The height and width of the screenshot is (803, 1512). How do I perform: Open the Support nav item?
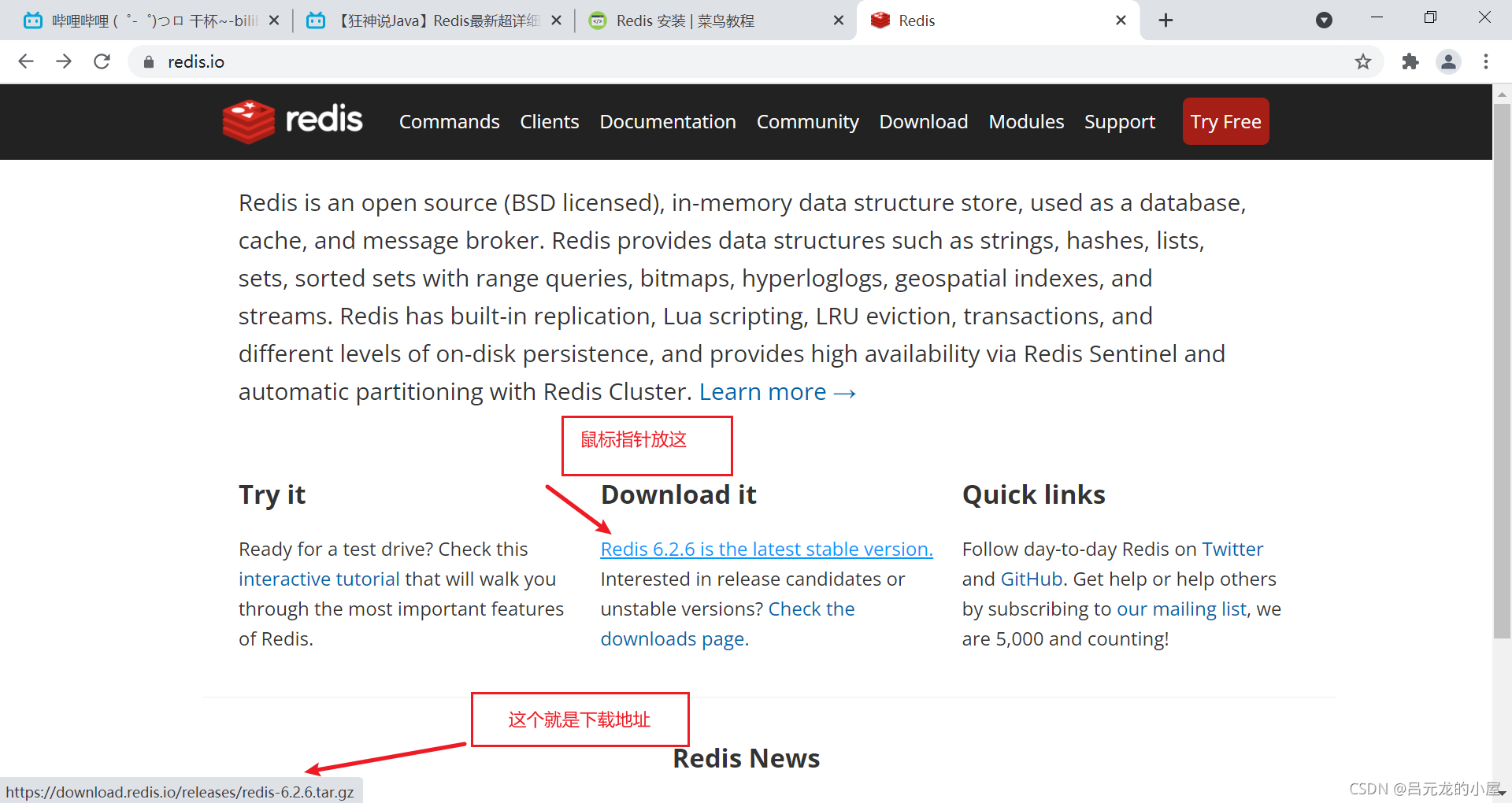tap(1120, 122)
